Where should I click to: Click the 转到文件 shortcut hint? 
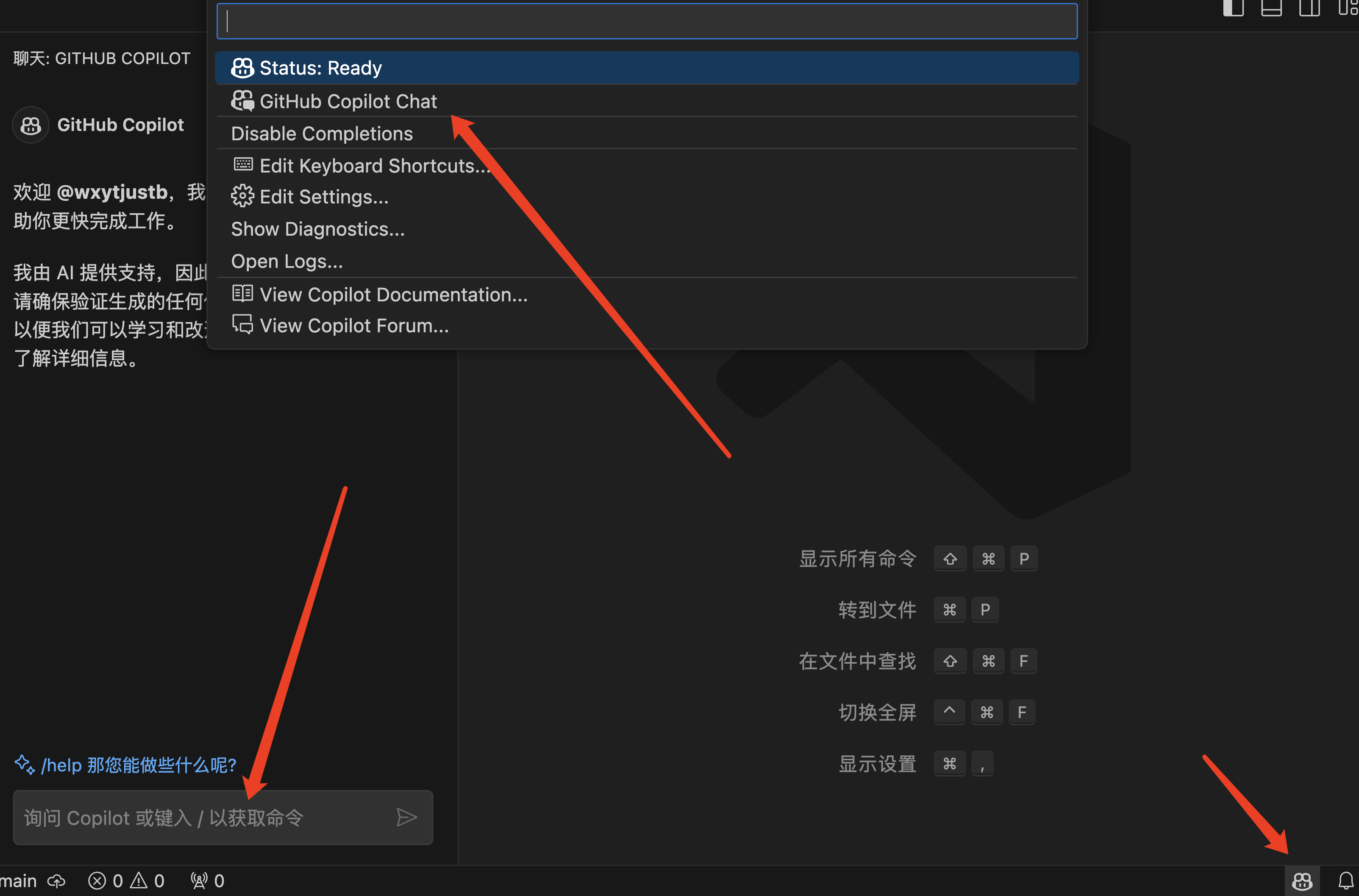pyautogui.click(x=878, y=610)
